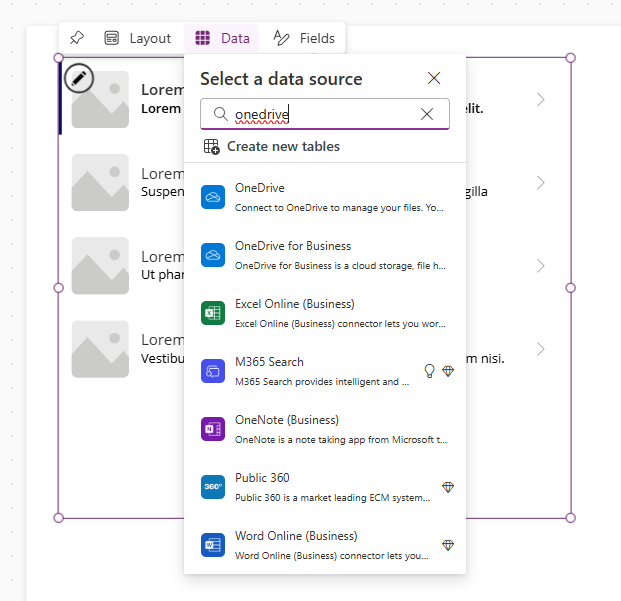Click the bottom-right gallery resize handle
The image size is (621, 601).
570,517
